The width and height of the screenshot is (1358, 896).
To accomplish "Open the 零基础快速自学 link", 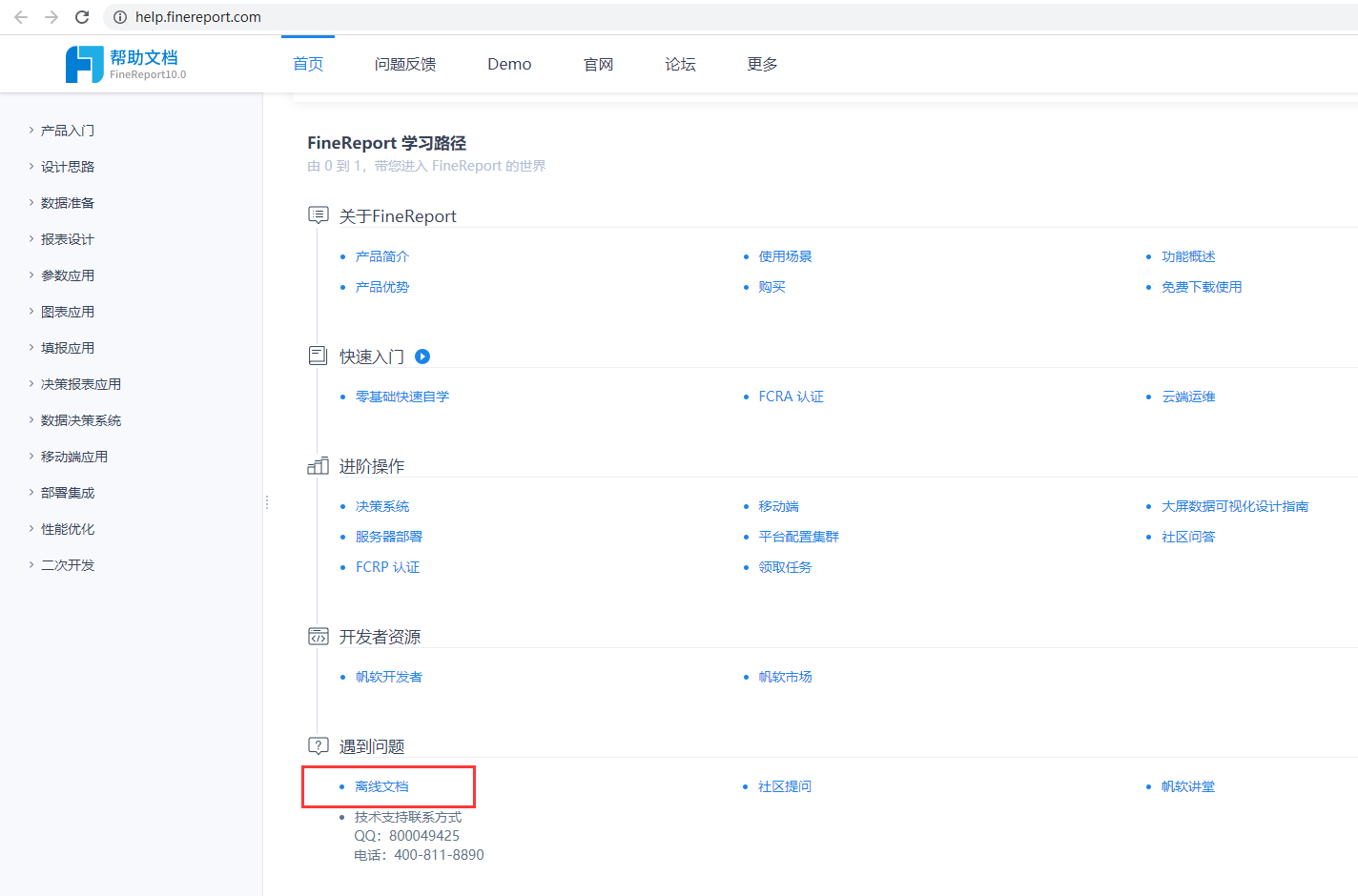I will point(402,397).
